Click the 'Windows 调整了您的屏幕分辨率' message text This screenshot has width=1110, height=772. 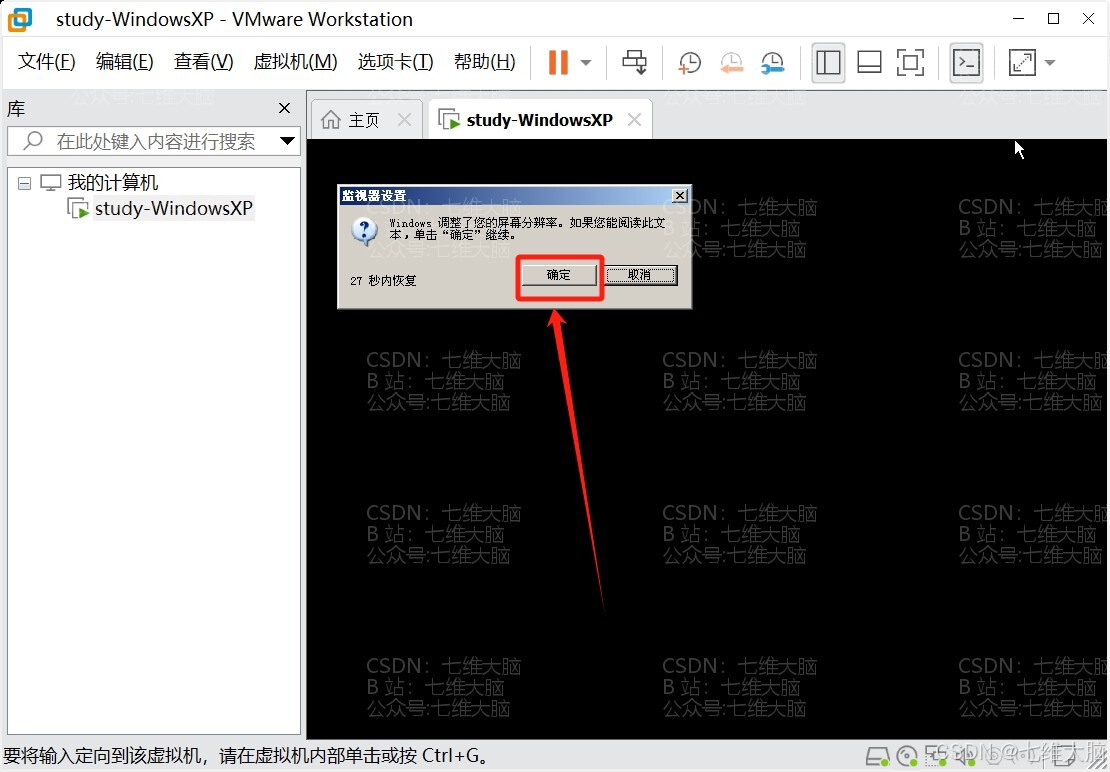(527, 228)
